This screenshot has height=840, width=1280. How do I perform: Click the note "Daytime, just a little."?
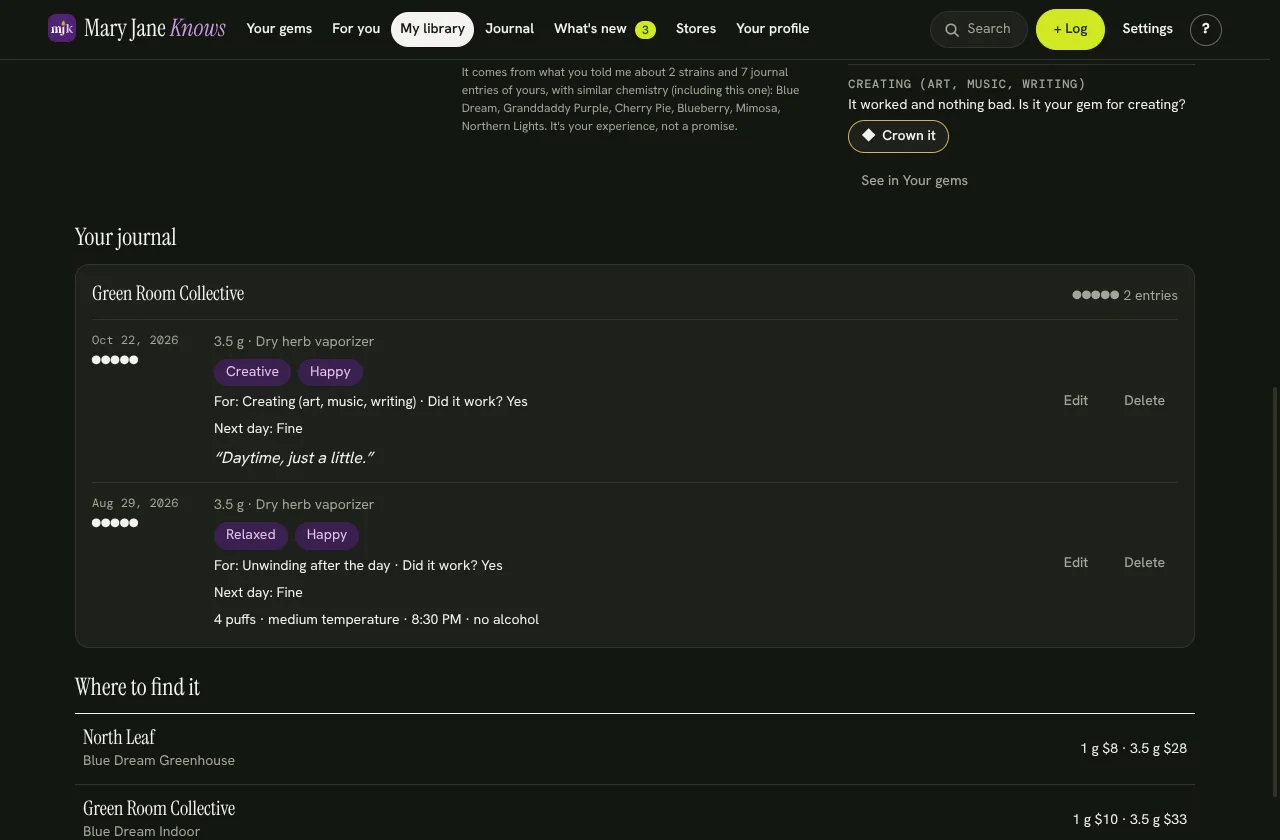[x=294, y=458]
